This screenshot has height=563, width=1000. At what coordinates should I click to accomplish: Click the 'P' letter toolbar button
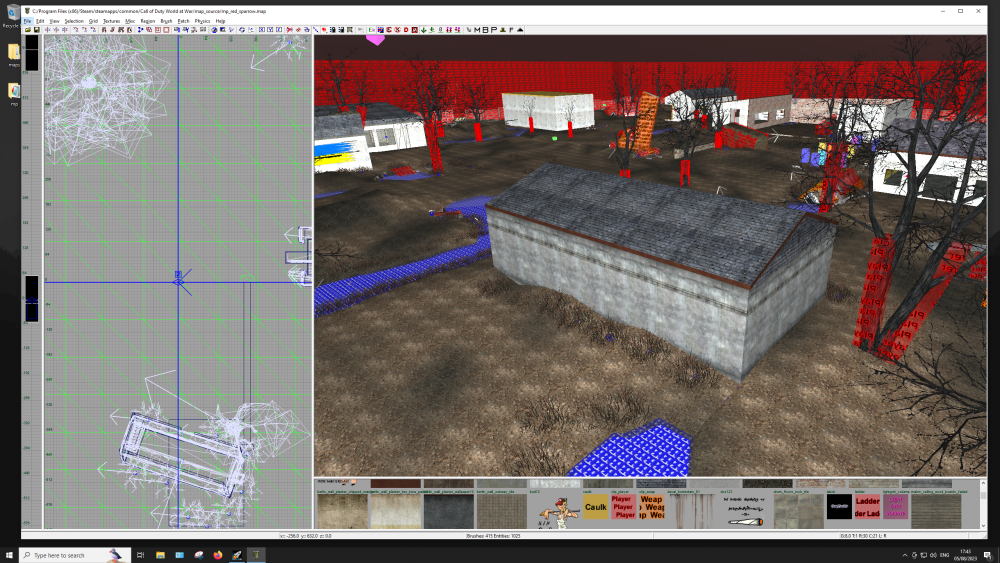(494, 29)
